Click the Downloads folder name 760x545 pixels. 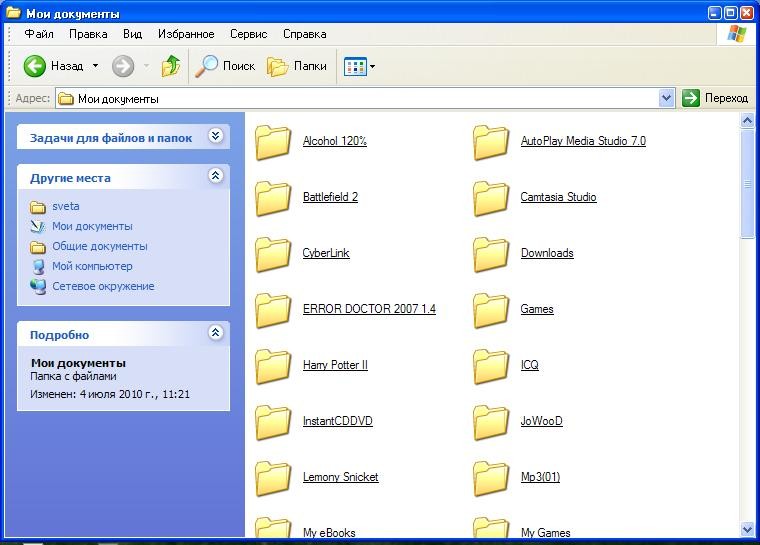pos(547,253)
